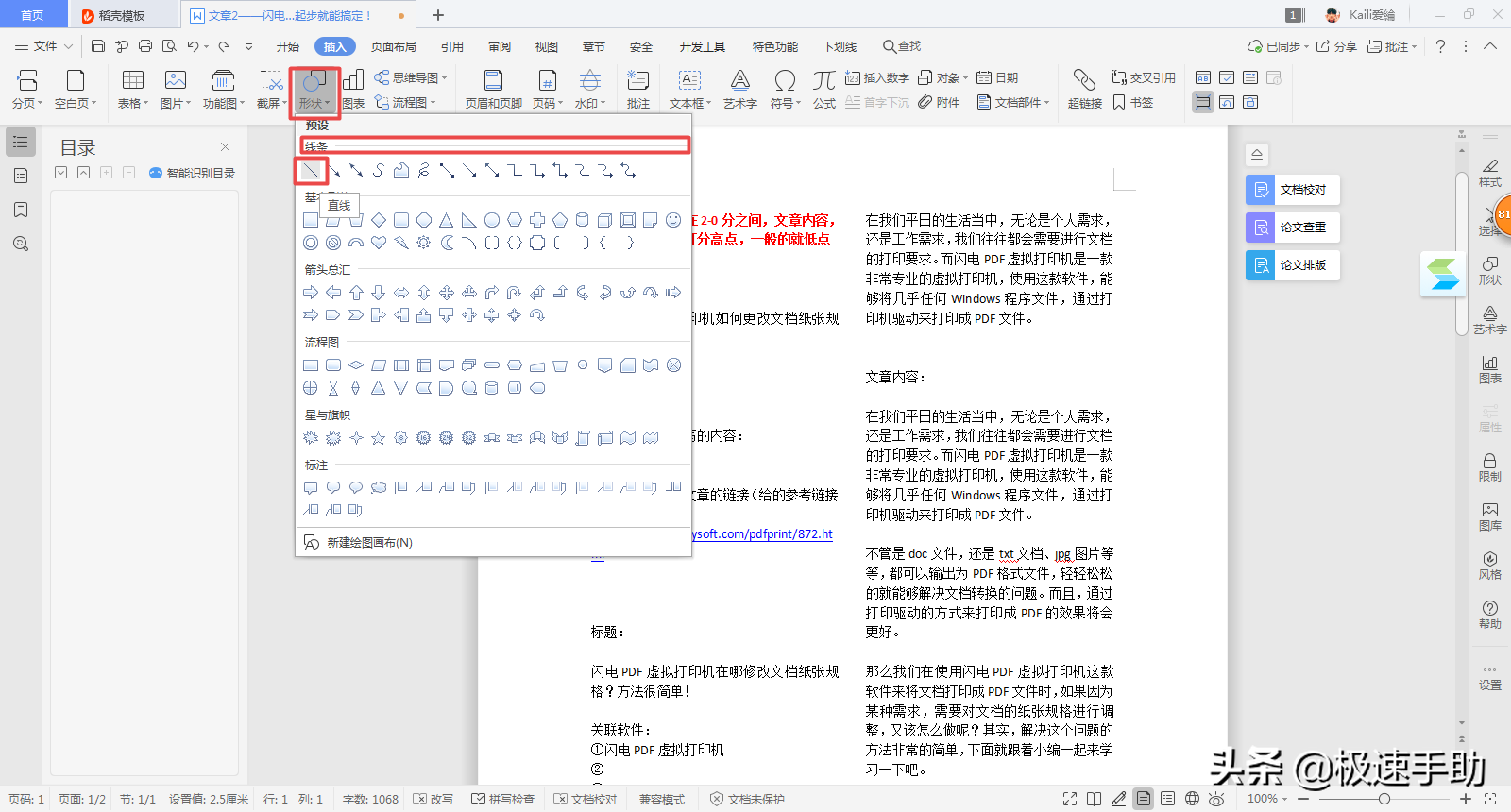Screen dimensions: 1511x812
Task: Toggle eye protection mode in status bar
Action: [1217, 799]
